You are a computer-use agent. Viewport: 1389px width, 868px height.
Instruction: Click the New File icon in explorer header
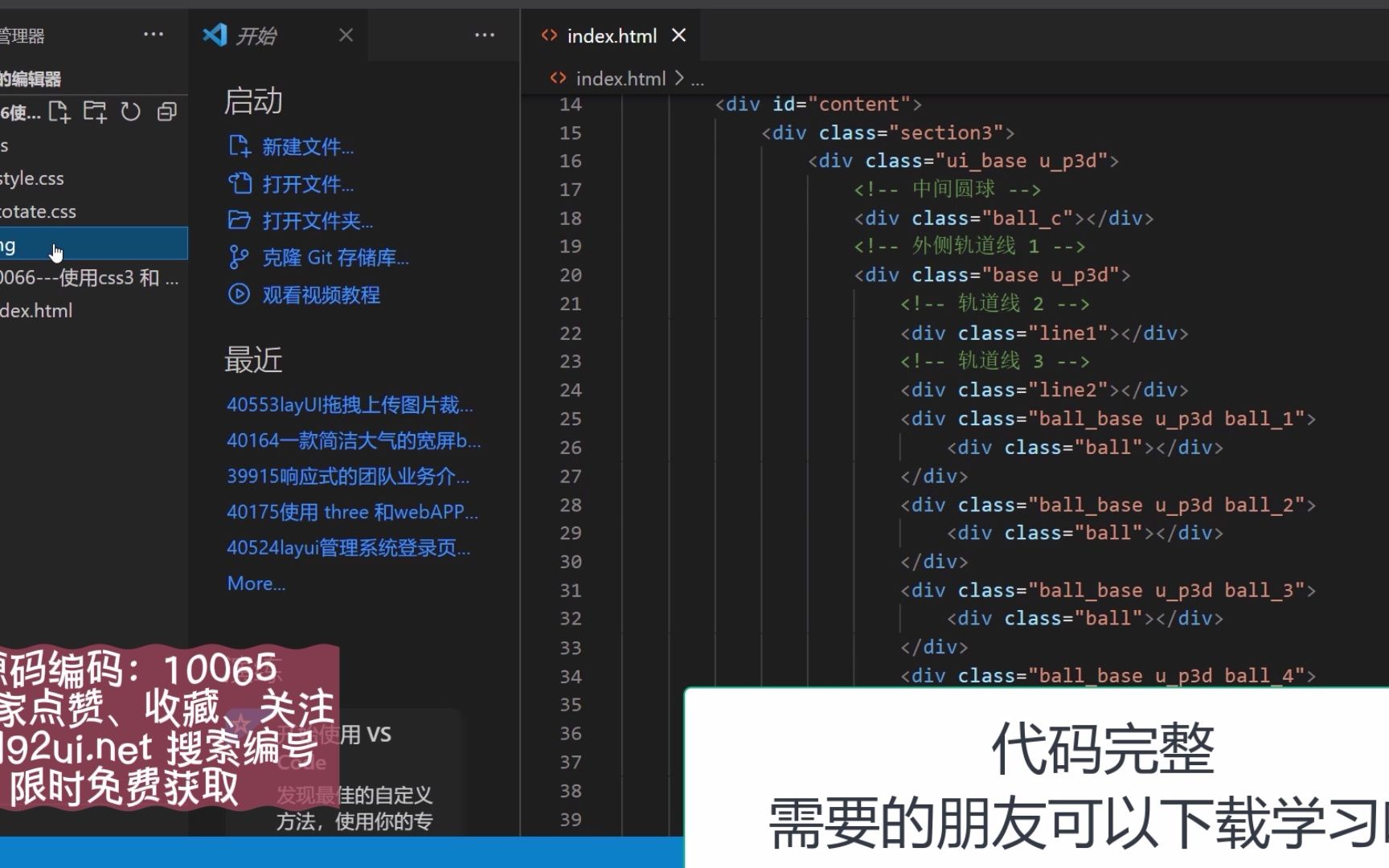(x=59, y=112)
